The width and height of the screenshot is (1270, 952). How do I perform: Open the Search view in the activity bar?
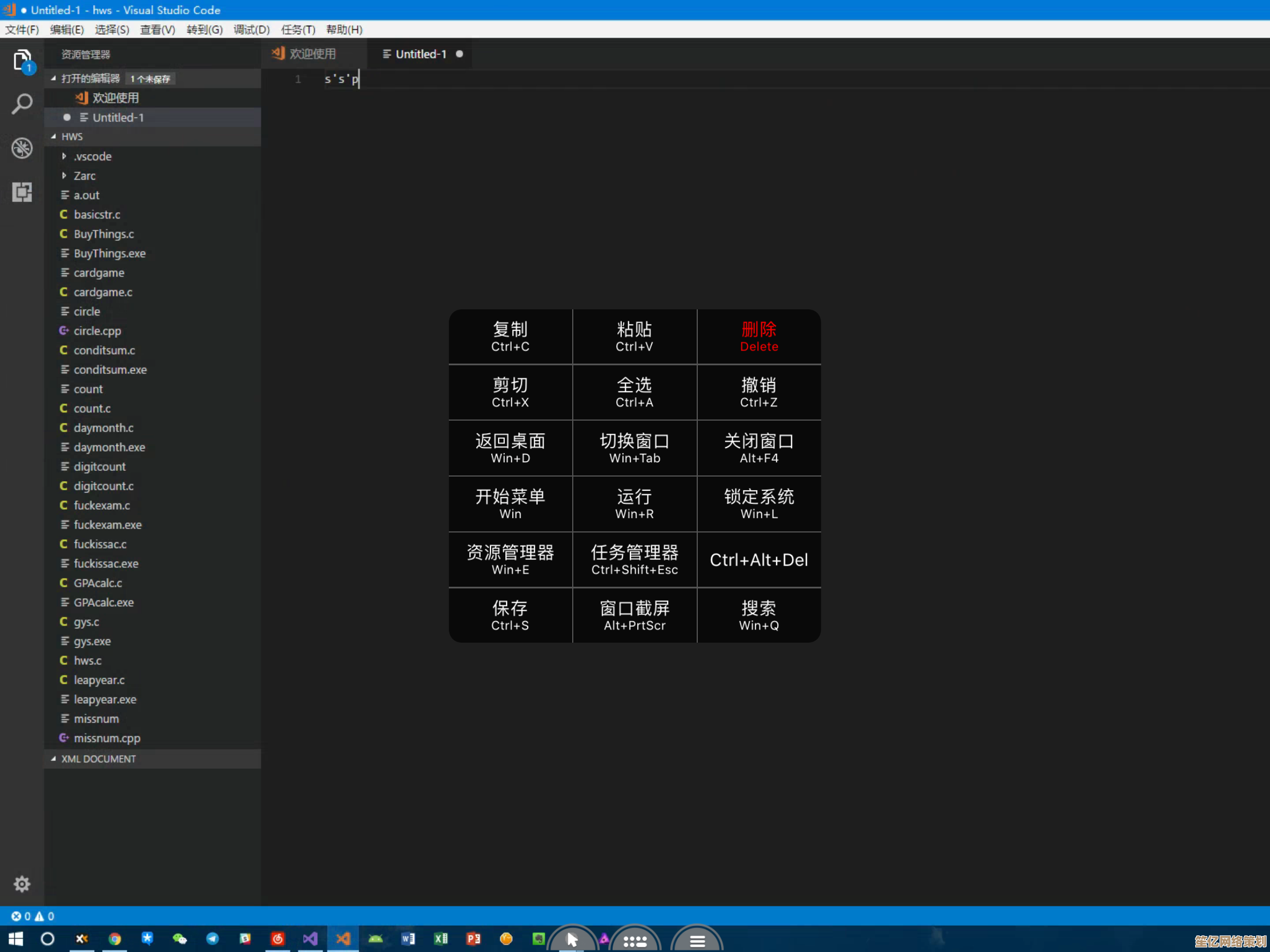pyautogui.click(x=22, y=104)
